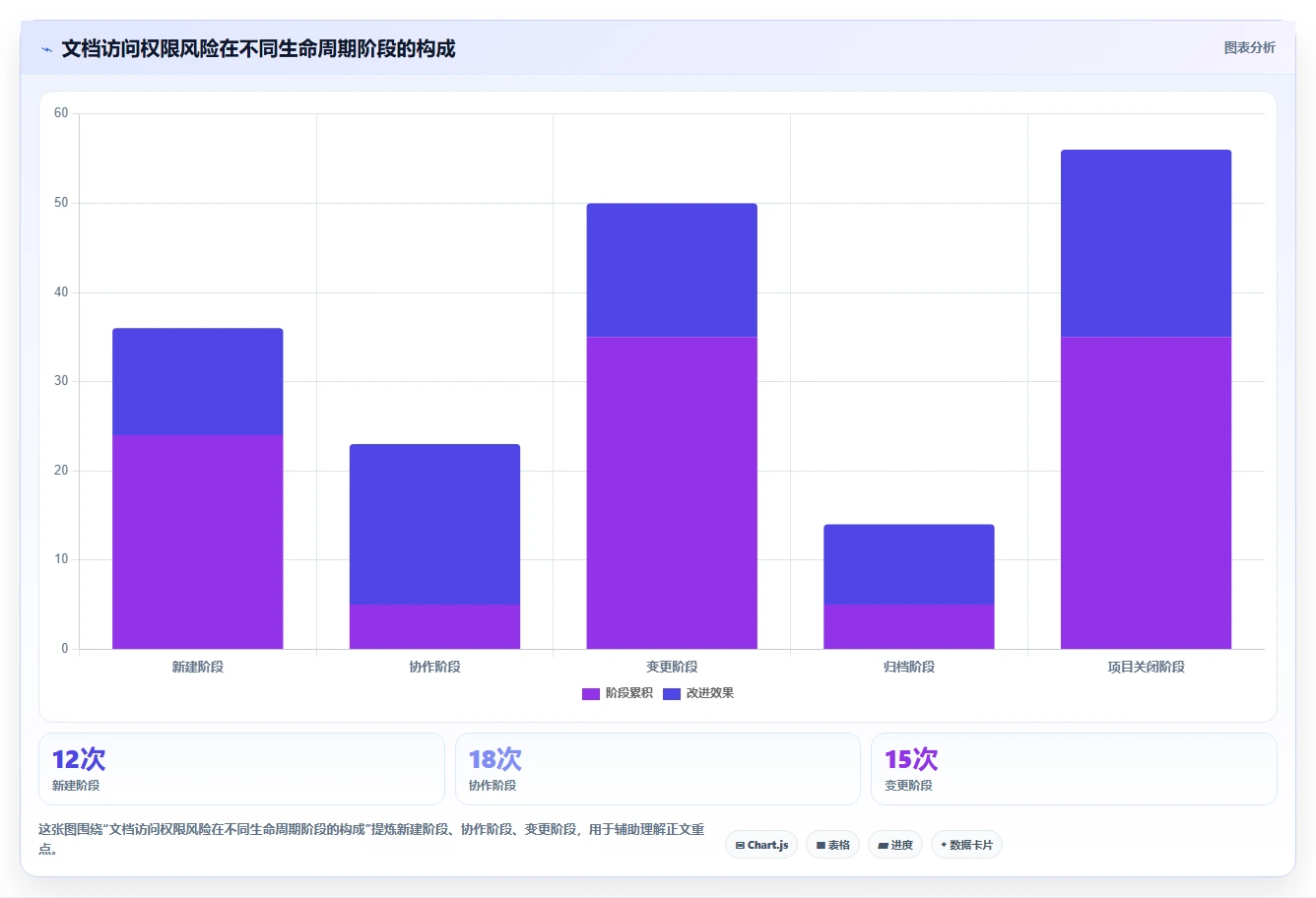The width and height of the screenshot is (1316, 898).
Task: Select the 进度 chip
Action: (895, 845)
